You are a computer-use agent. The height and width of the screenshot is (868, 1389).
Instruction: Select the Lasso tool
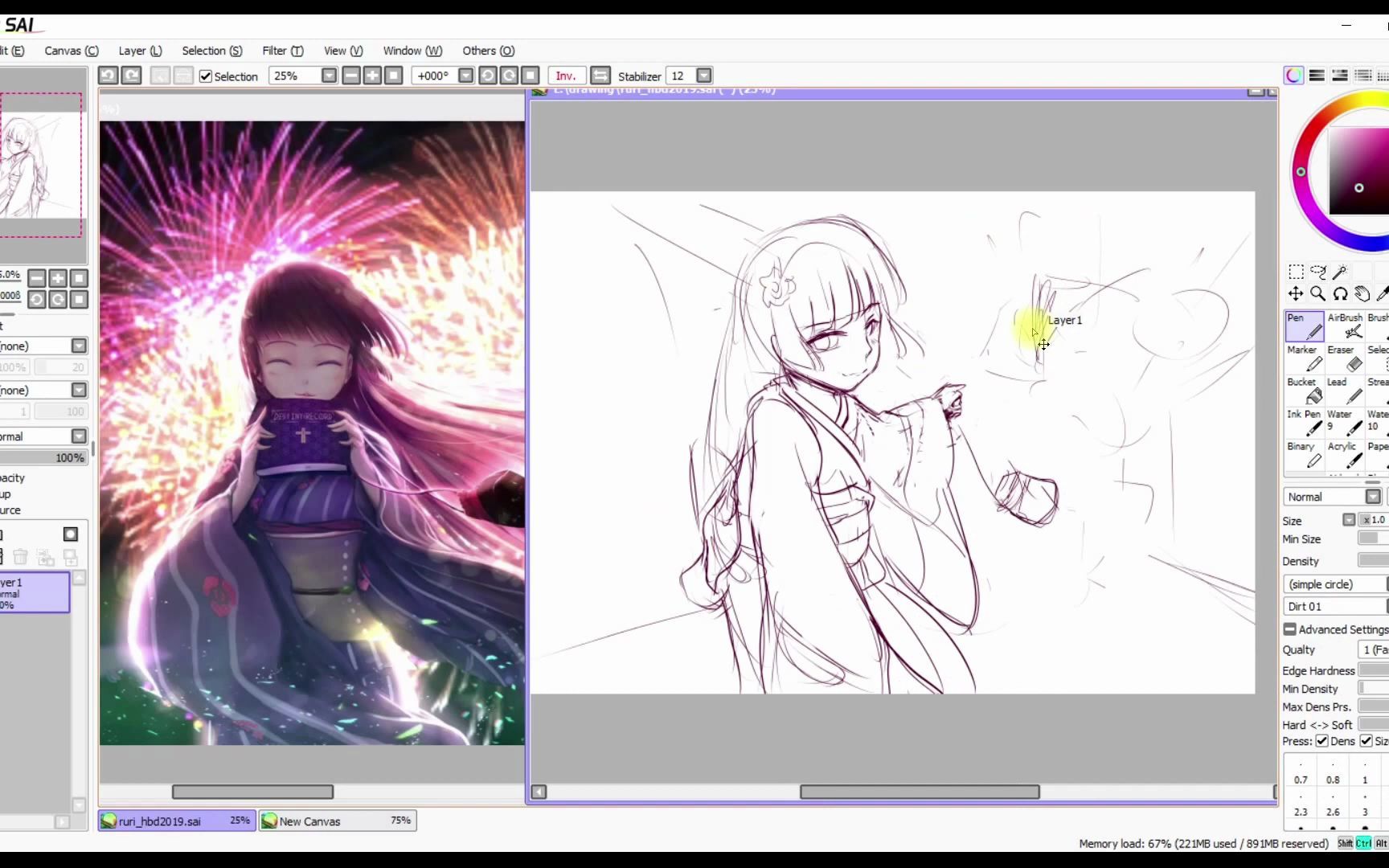click(x=1318, y=272)
